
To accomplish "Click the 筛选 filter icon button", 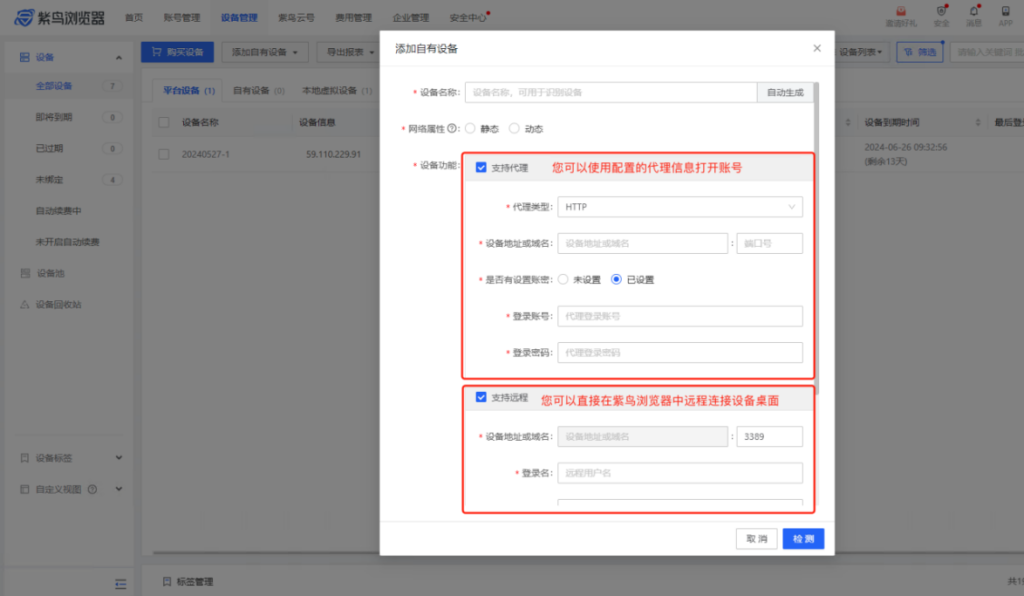I will coord(919,51).
